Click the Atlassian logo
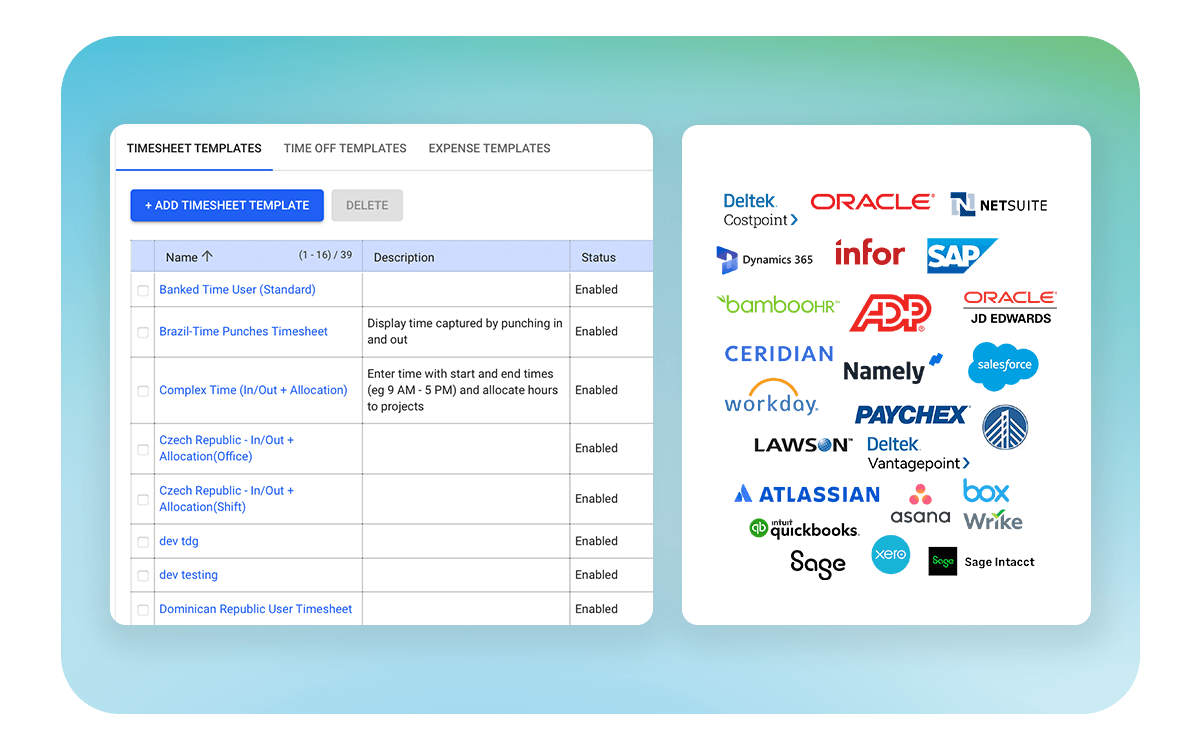 click(x=807, y=494)
